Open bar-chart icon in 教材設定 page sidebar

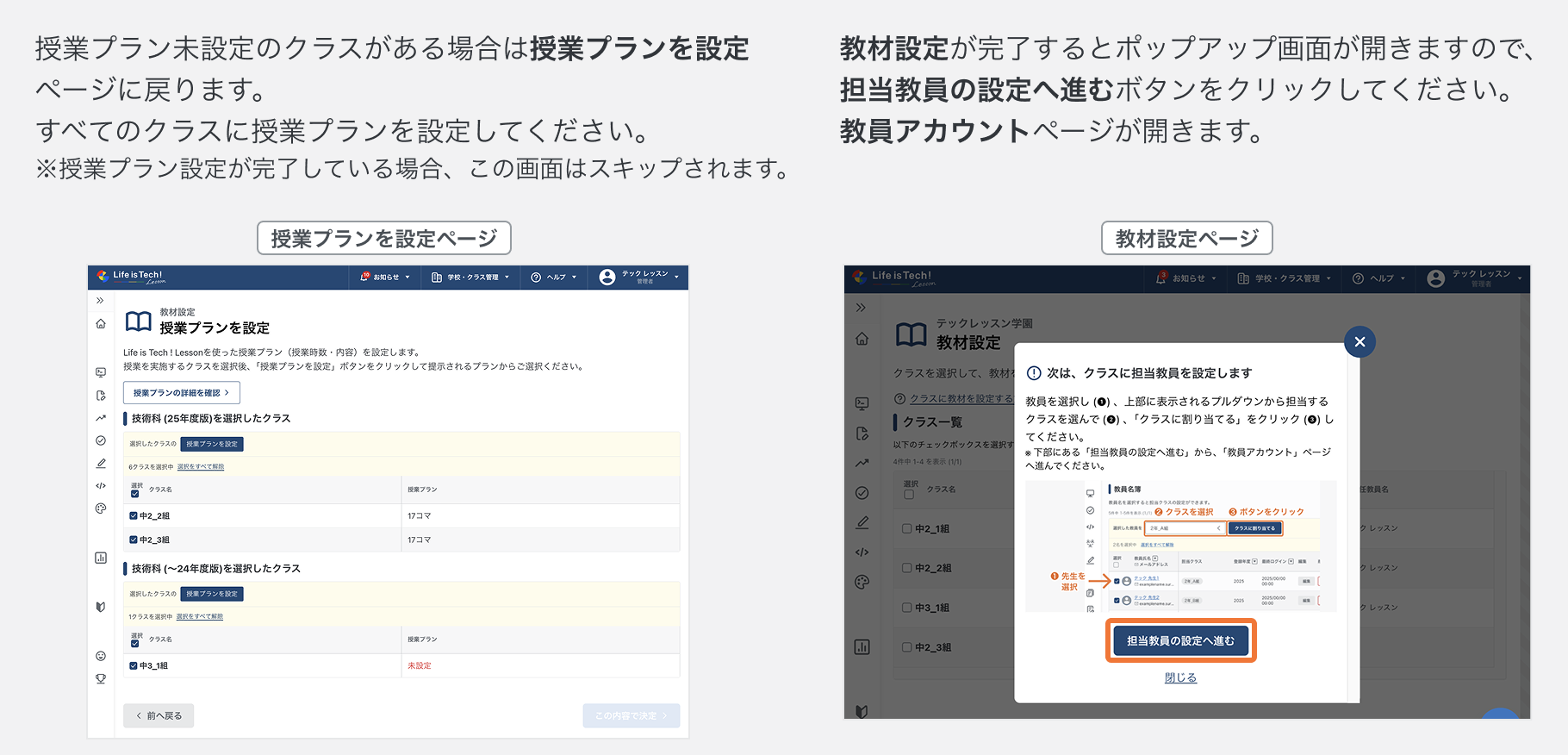(x=862, y=647)
